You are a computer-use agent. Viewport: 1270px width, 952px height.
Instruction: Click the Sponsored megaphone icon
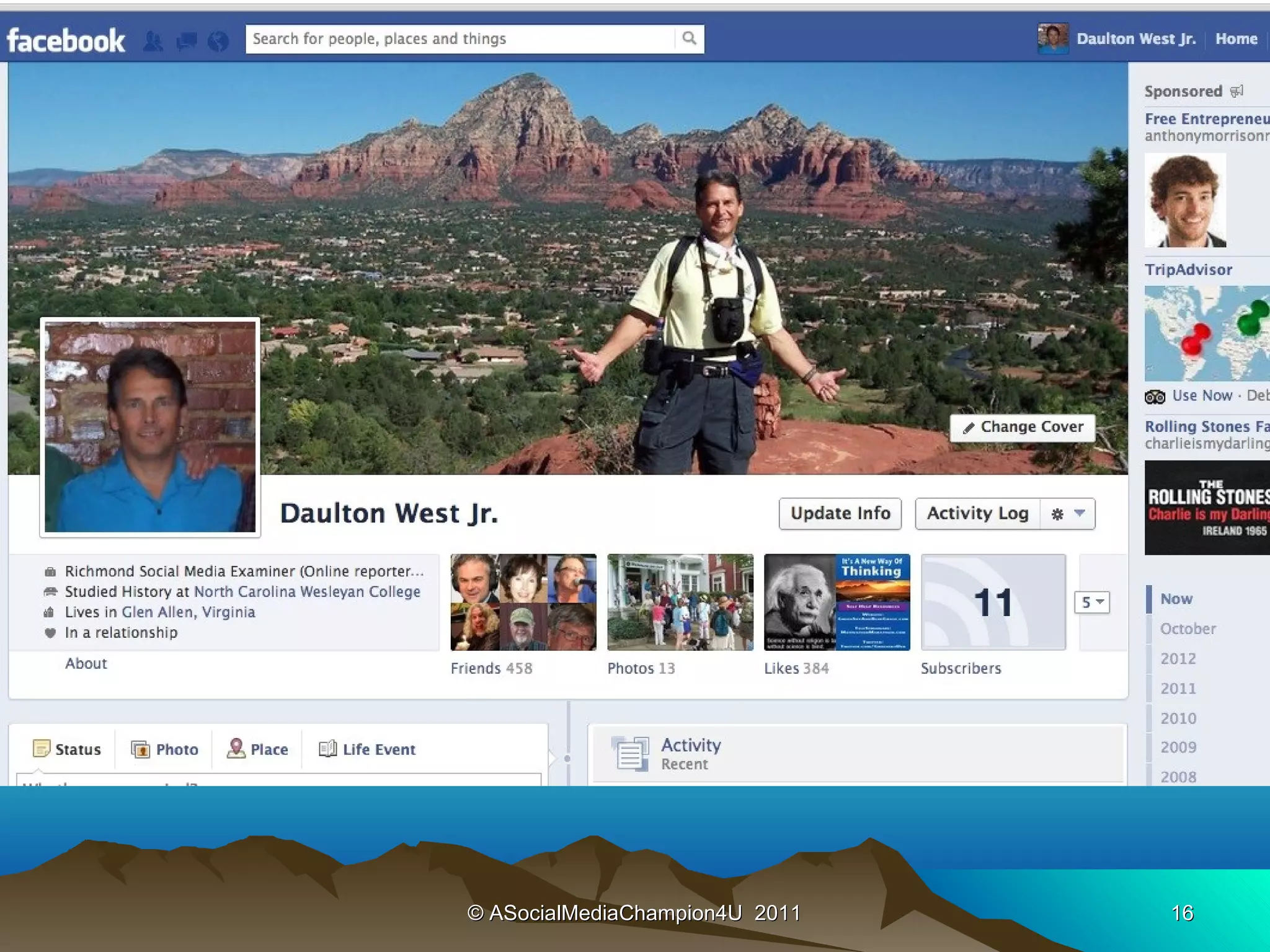coord(1237,91)
